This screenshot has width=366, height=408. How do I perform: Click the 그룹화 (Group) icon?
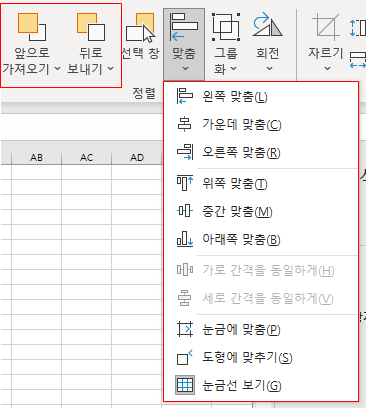pyautogui.click(x=226, y=27)
